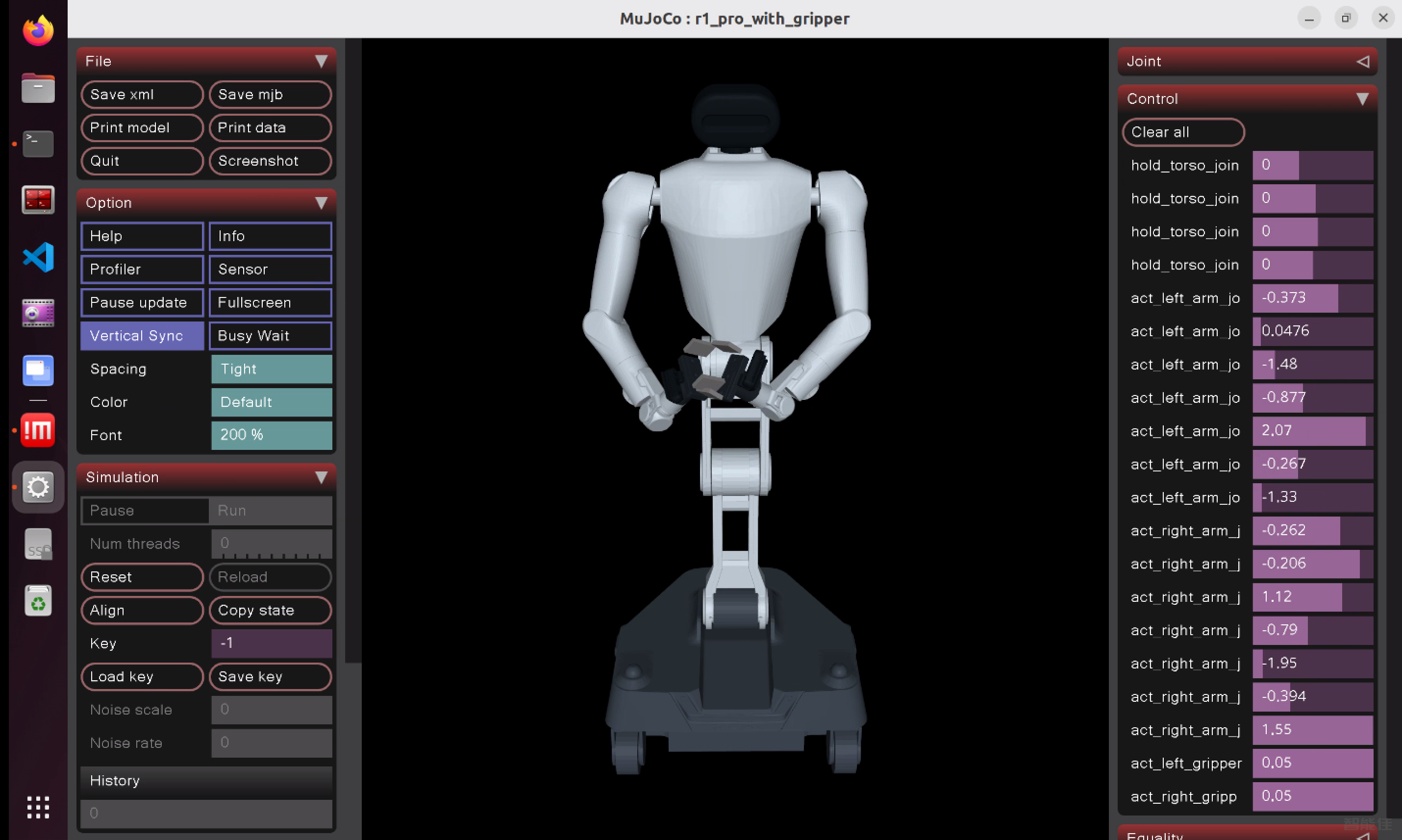Open the blue overlapping-windows dock icon
This screenshot has width=1402, height=840.
click(x=38, y=371)
